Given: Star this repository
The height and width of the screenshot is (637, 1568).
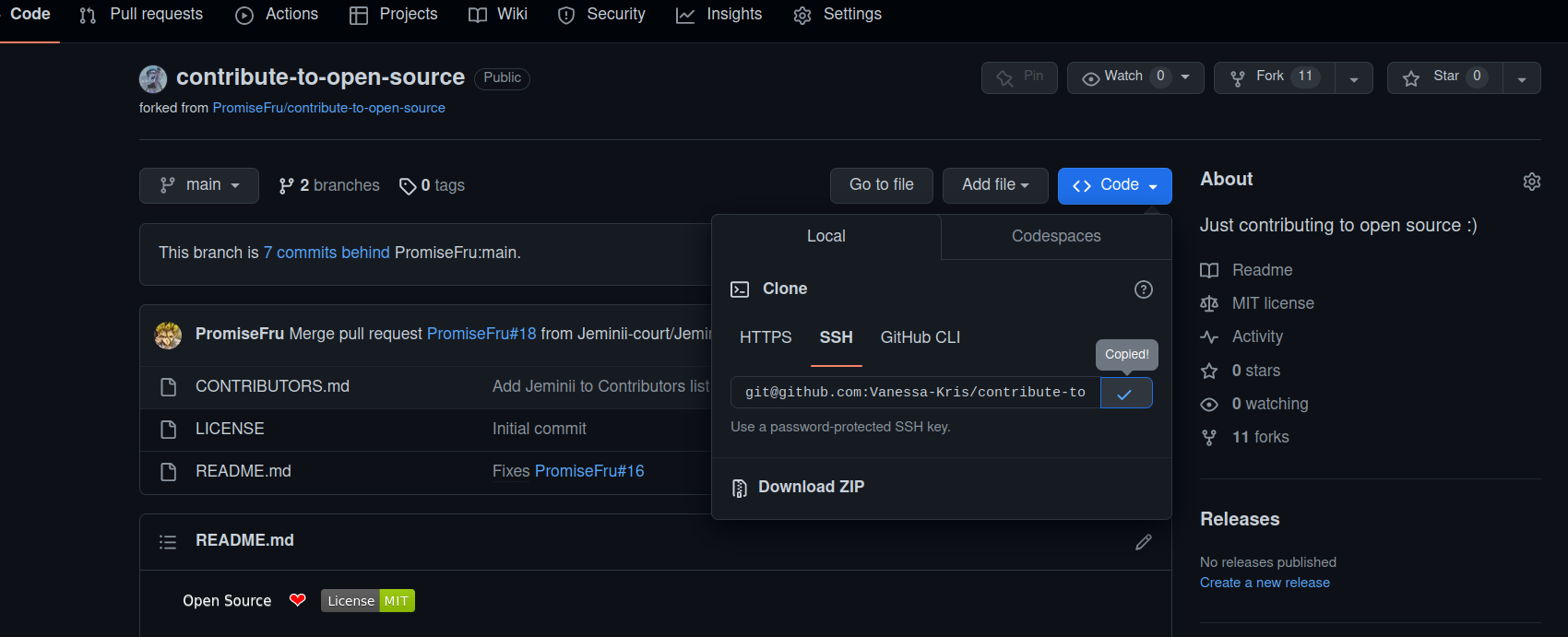Looking at the screenshot, I should [1445, 77].
